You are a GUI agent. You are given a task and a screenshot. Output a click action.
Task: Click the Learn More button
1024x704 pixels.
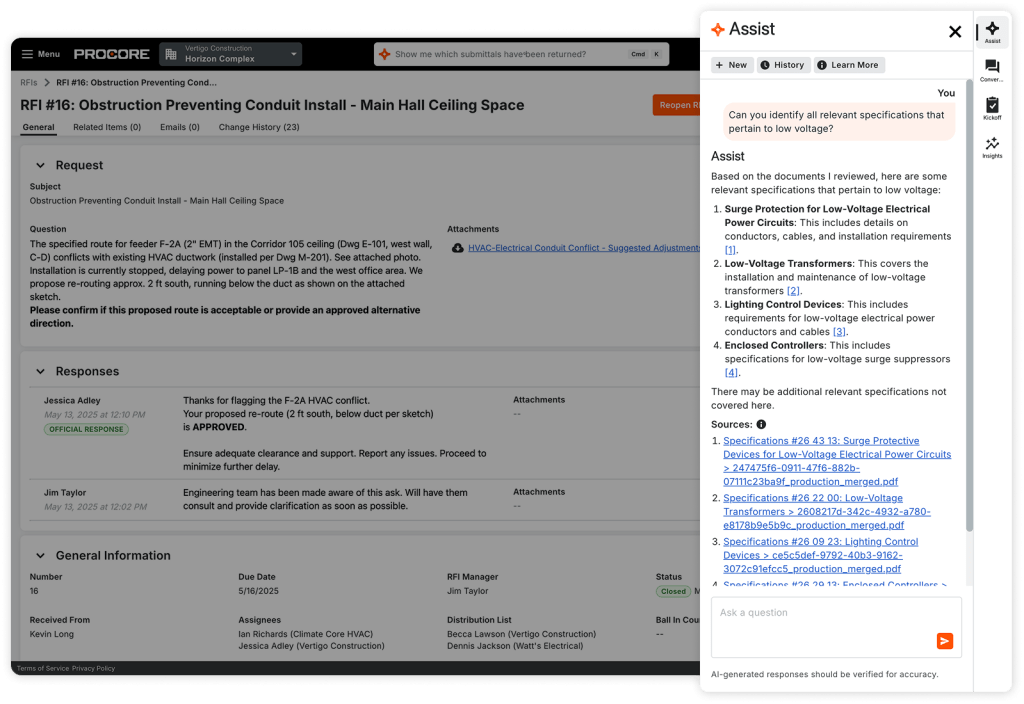tap(849, 65)
